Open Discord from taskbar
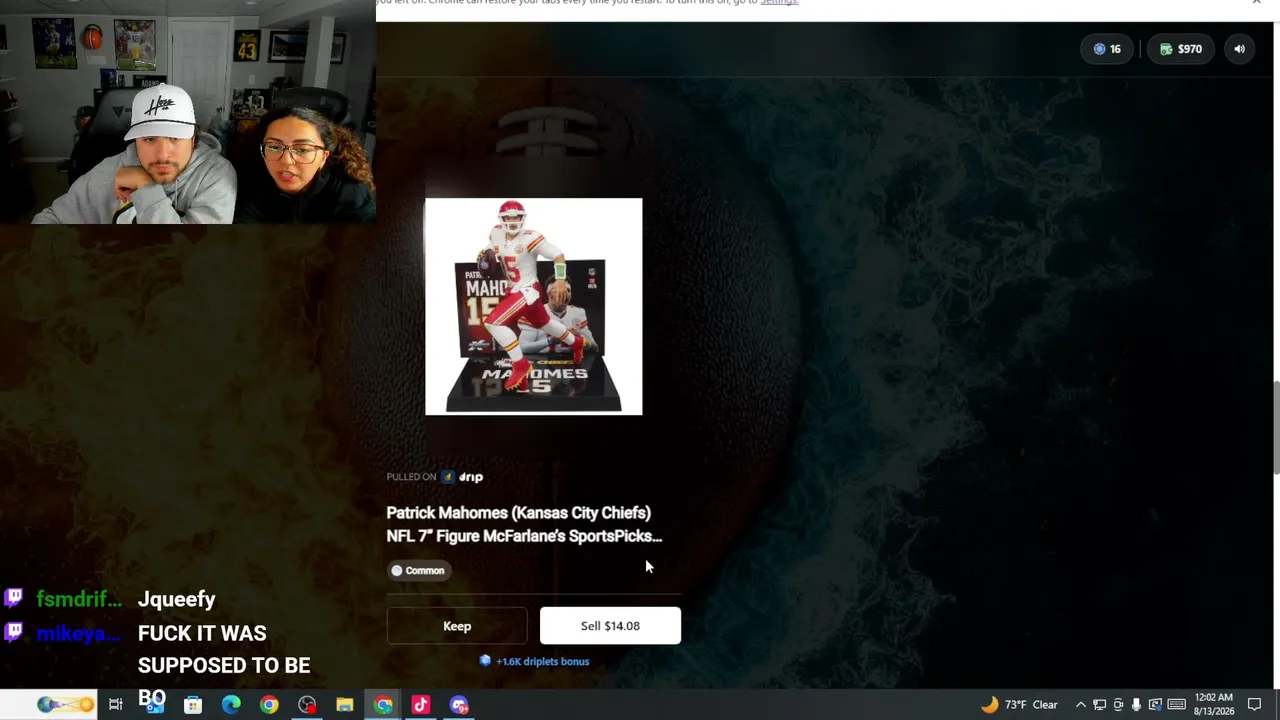This screenshot has height=720, width=1280. (459, 705)
